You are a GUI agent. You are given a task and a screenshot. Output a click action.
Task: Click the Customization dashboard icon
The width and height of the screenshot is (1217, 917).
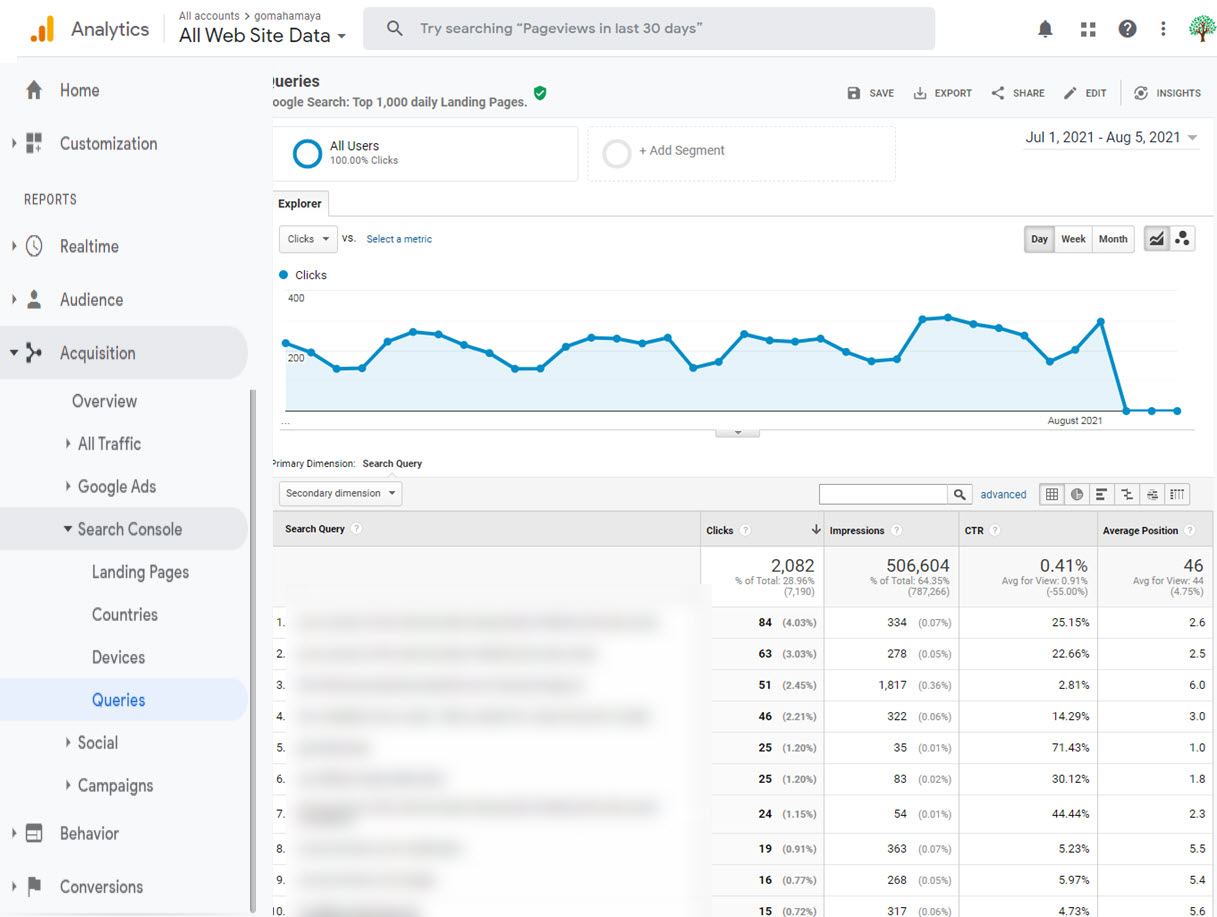click(x=34, y=143)
